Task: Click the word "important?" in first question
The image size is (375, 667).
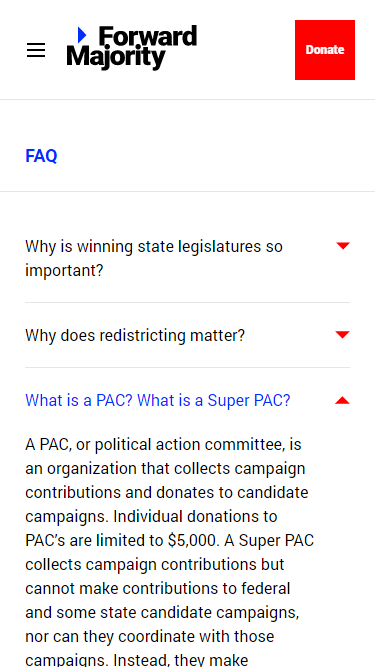Action: 64,271
